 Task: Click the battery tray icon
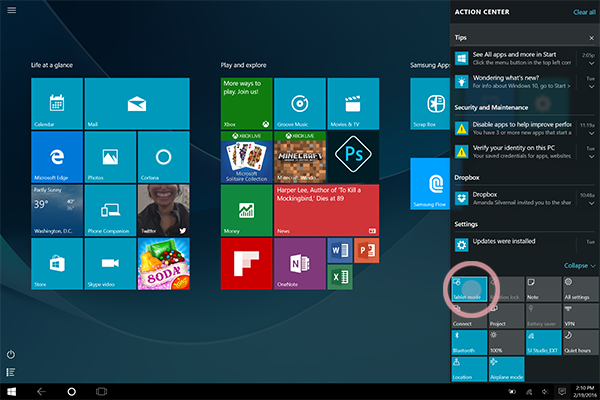[512, 391]
